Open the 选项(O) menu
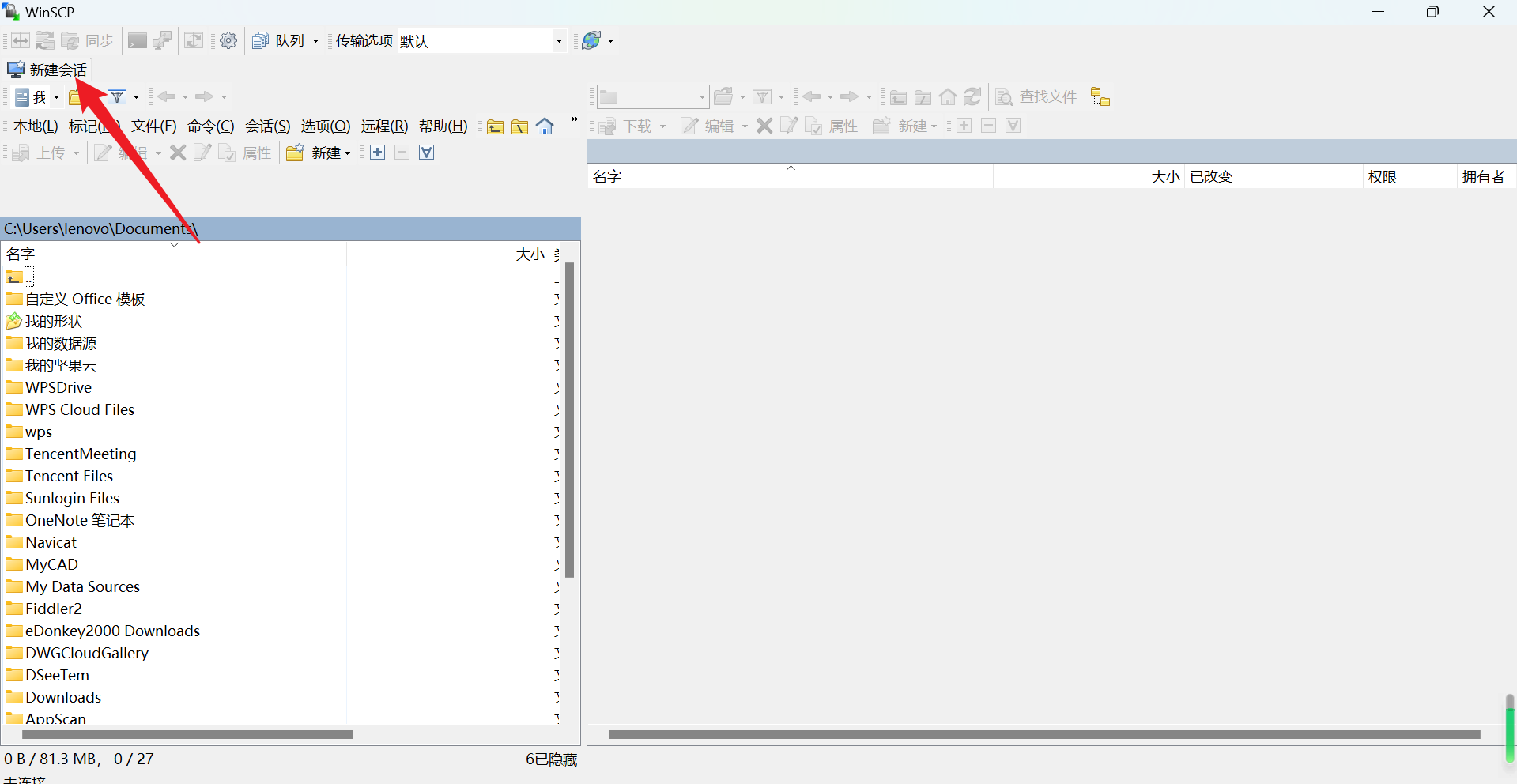 point(325,126)
